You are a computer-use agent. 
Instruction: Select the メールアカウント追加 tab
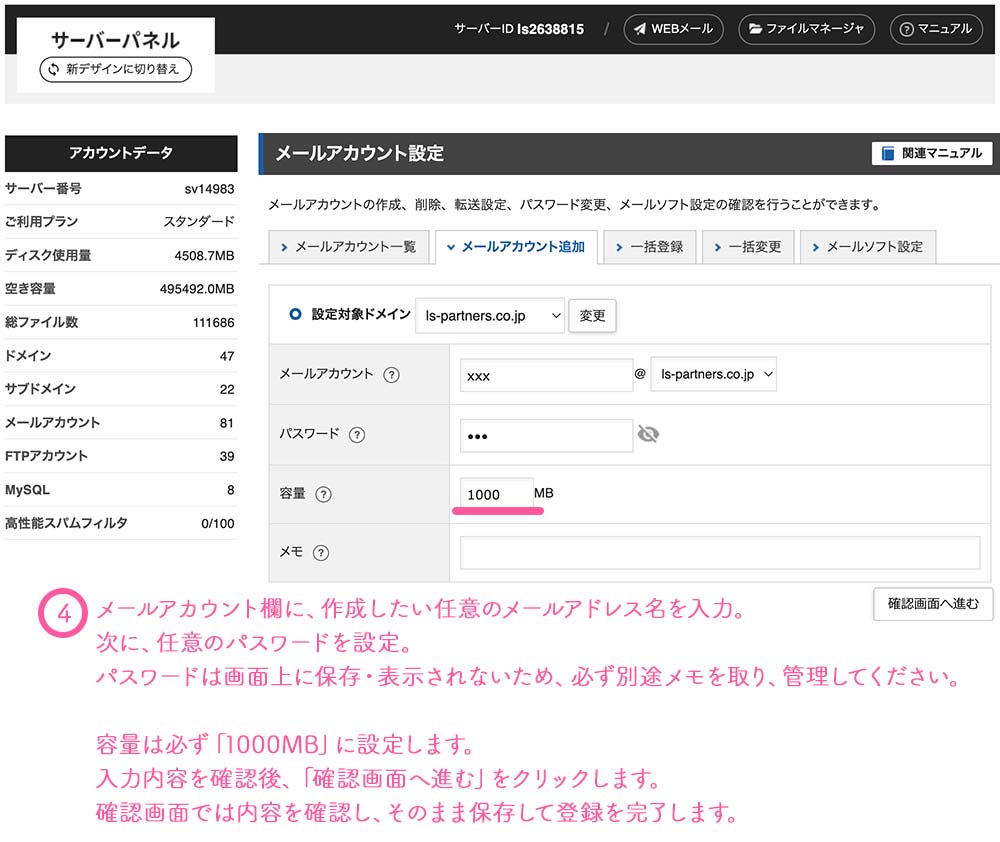pos(515,246)
